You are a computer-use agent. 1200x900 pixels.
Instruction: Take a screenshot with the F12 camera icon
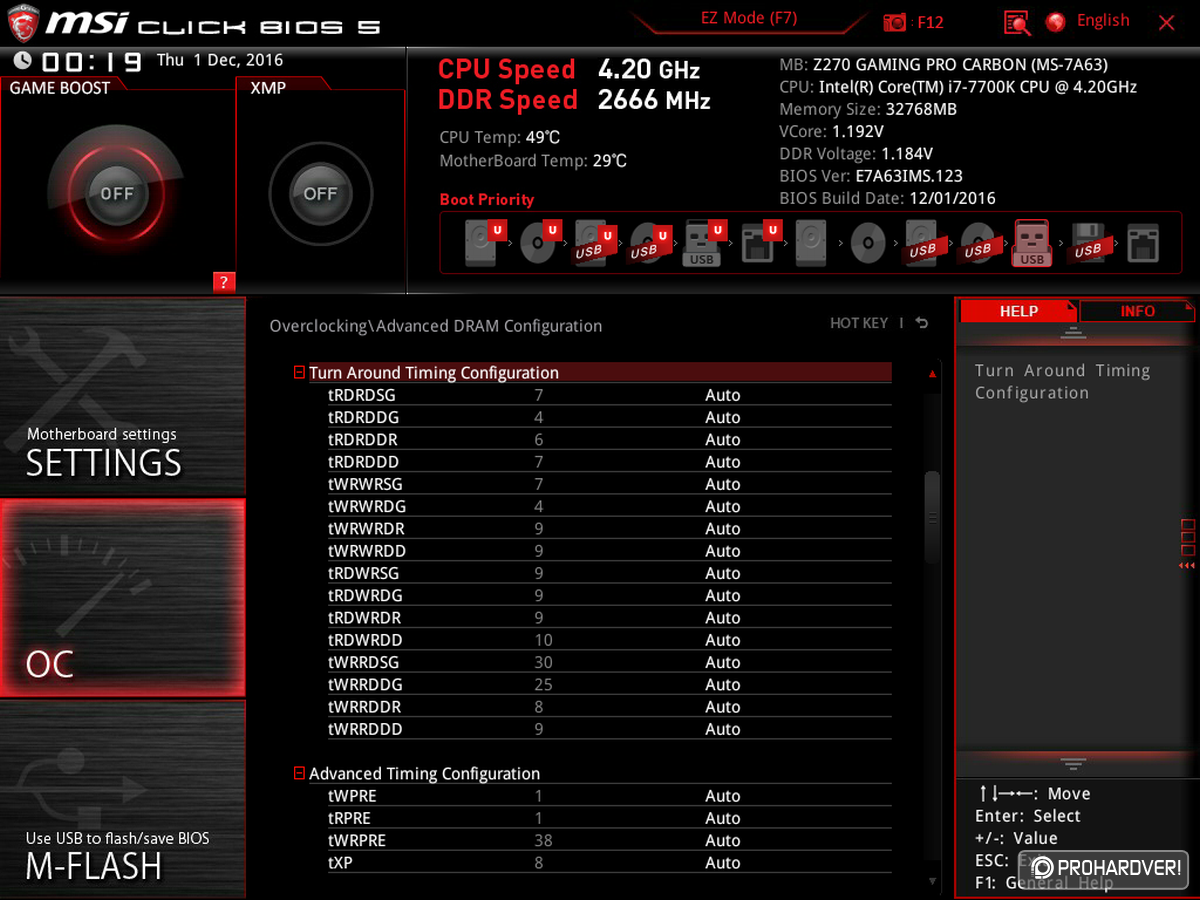click(x=895, y=22)
